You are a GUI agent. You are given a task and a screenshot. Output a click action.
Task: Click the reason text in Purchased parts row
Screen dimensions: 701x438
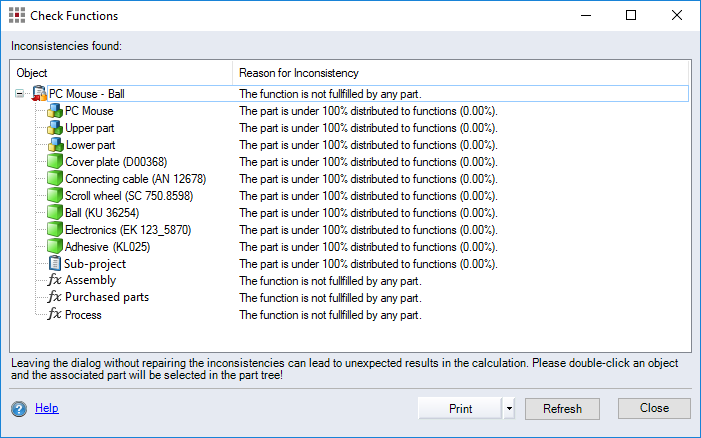click(330, 298)
